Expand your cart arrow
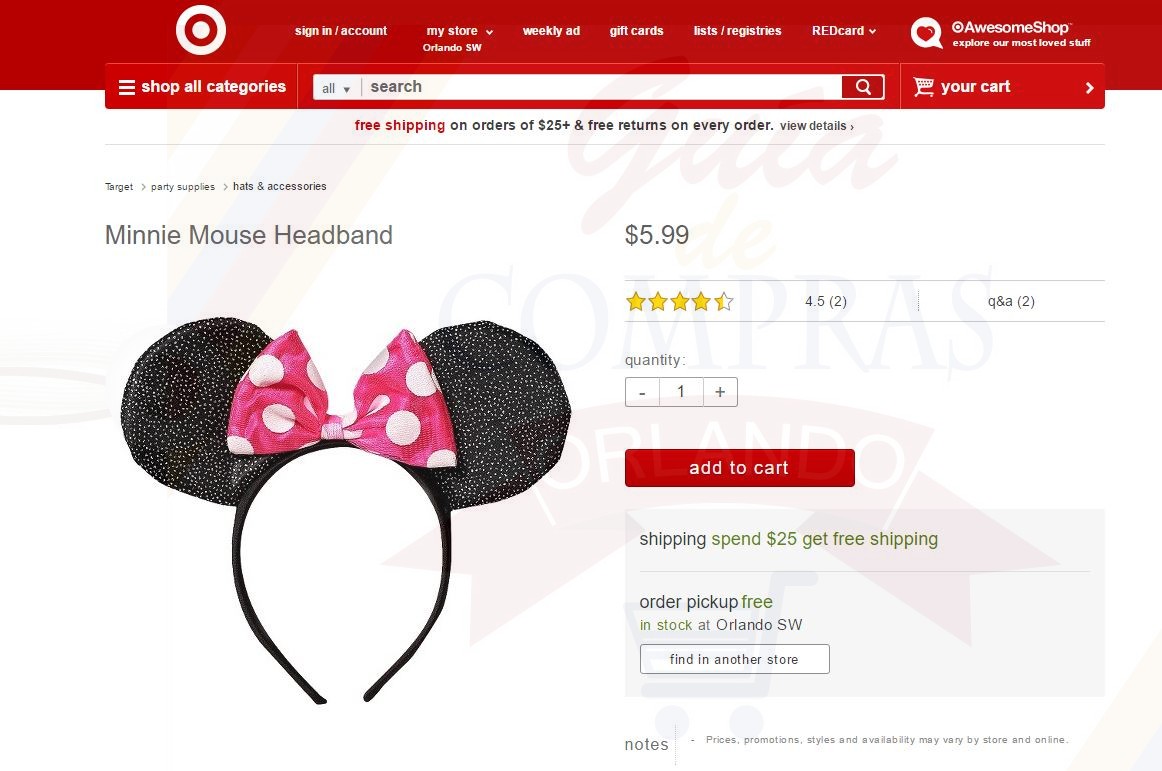 (x=1089, y=87)
